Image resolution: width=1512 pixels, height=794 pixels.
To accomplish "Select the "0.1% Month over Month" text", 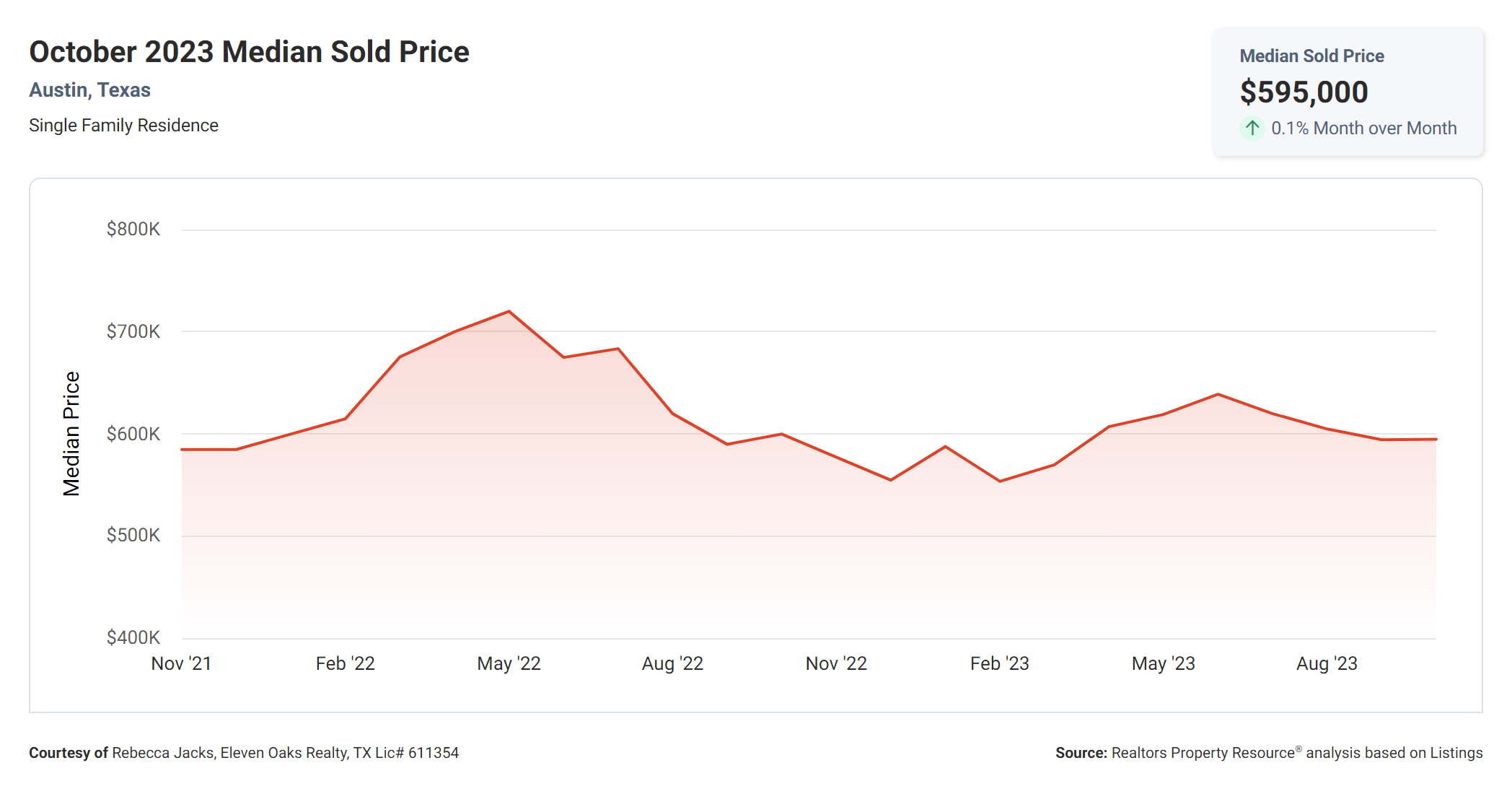I will pyautogui.click(x=1363, y=128).
